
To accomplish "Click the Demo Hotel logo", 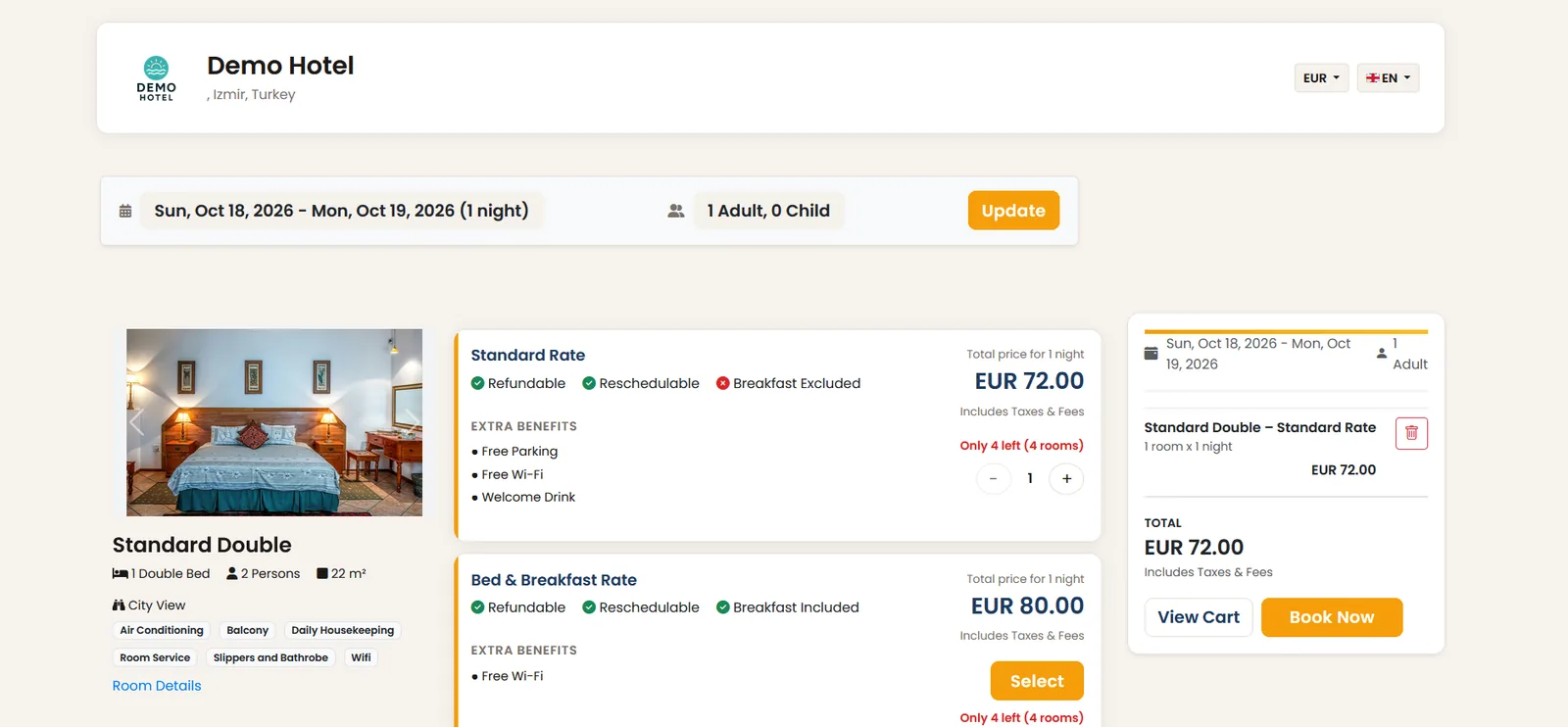I will click(x=156, y=78).
